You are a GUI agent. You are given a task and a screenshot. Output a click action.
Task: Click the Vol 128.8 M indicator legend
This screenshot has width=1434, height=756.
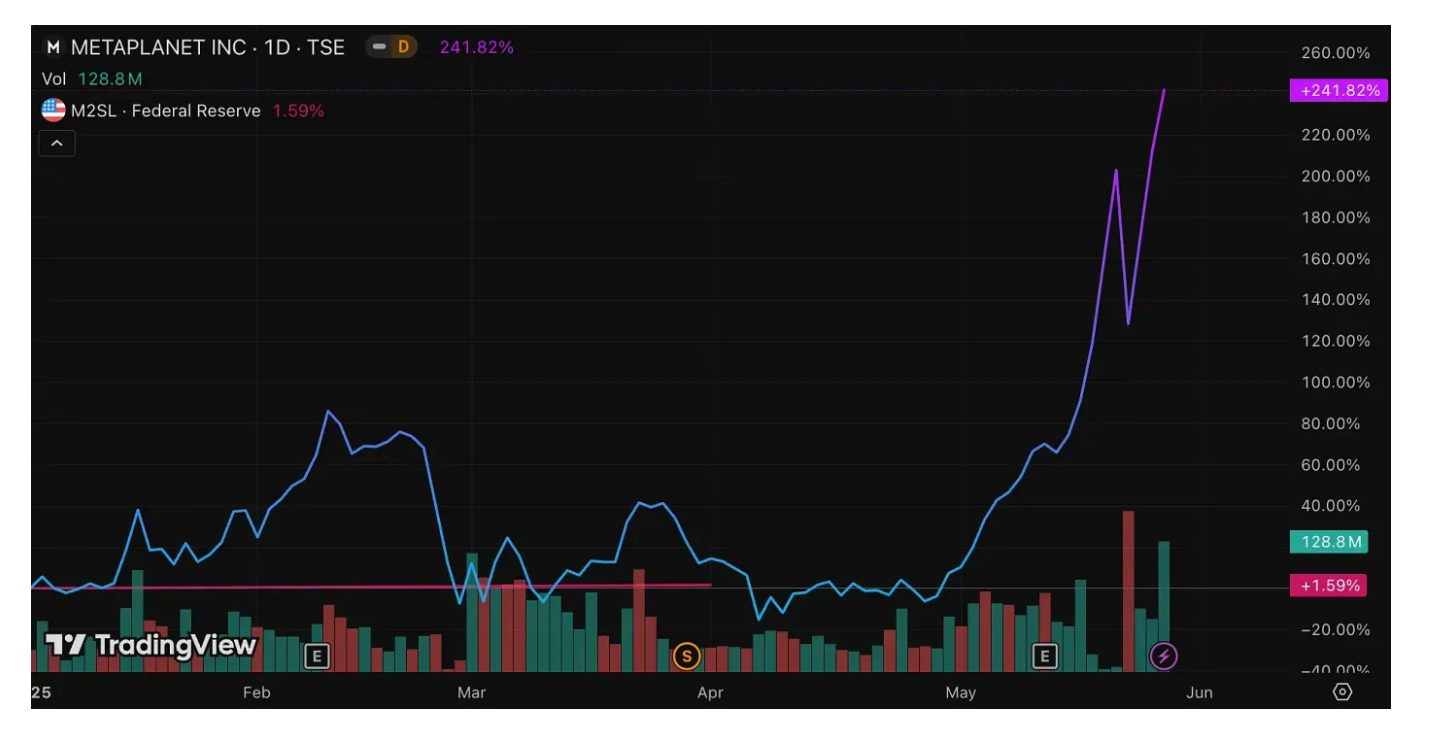point(92,79)
